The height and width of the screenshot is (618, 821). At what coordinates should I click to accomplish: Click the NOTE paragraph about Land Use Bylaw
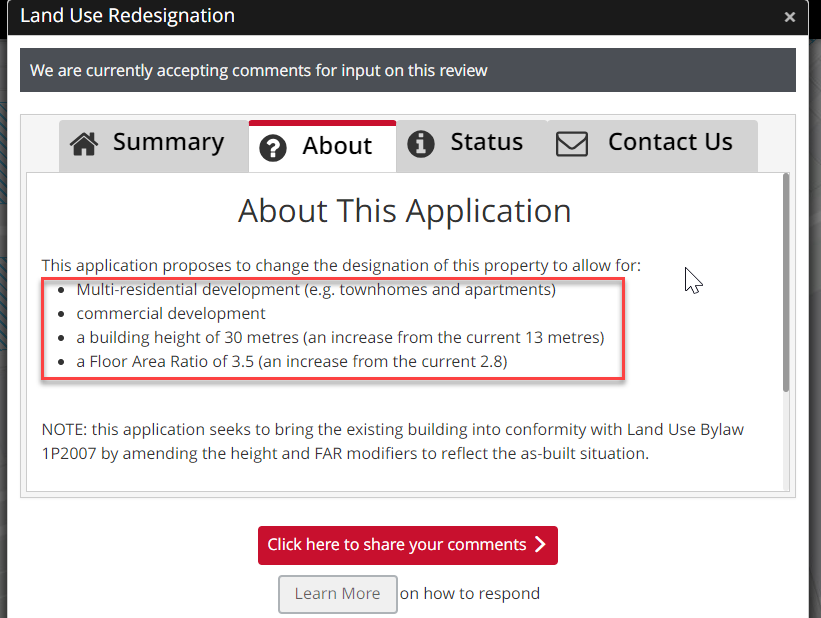click(x=394, y=441)
